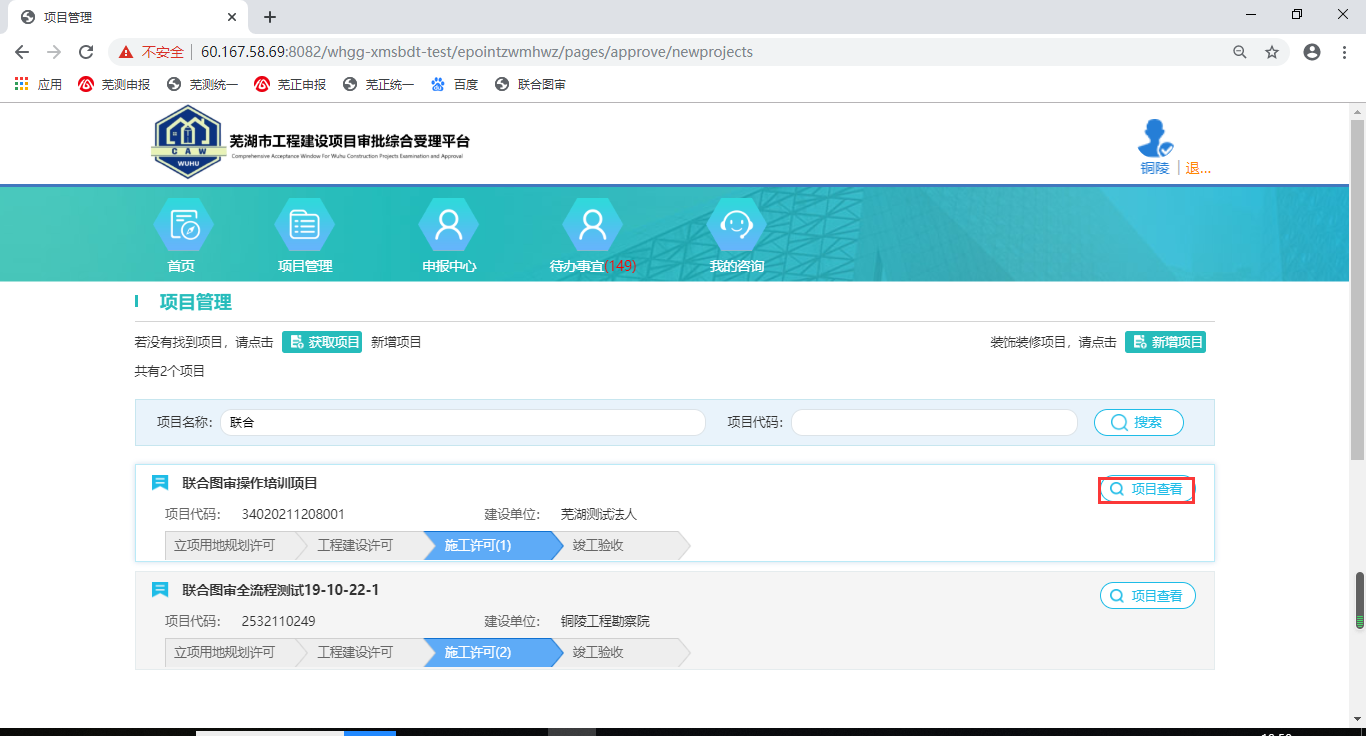Open the 项目管理 hexagon icon

click(x=304, y=226)
